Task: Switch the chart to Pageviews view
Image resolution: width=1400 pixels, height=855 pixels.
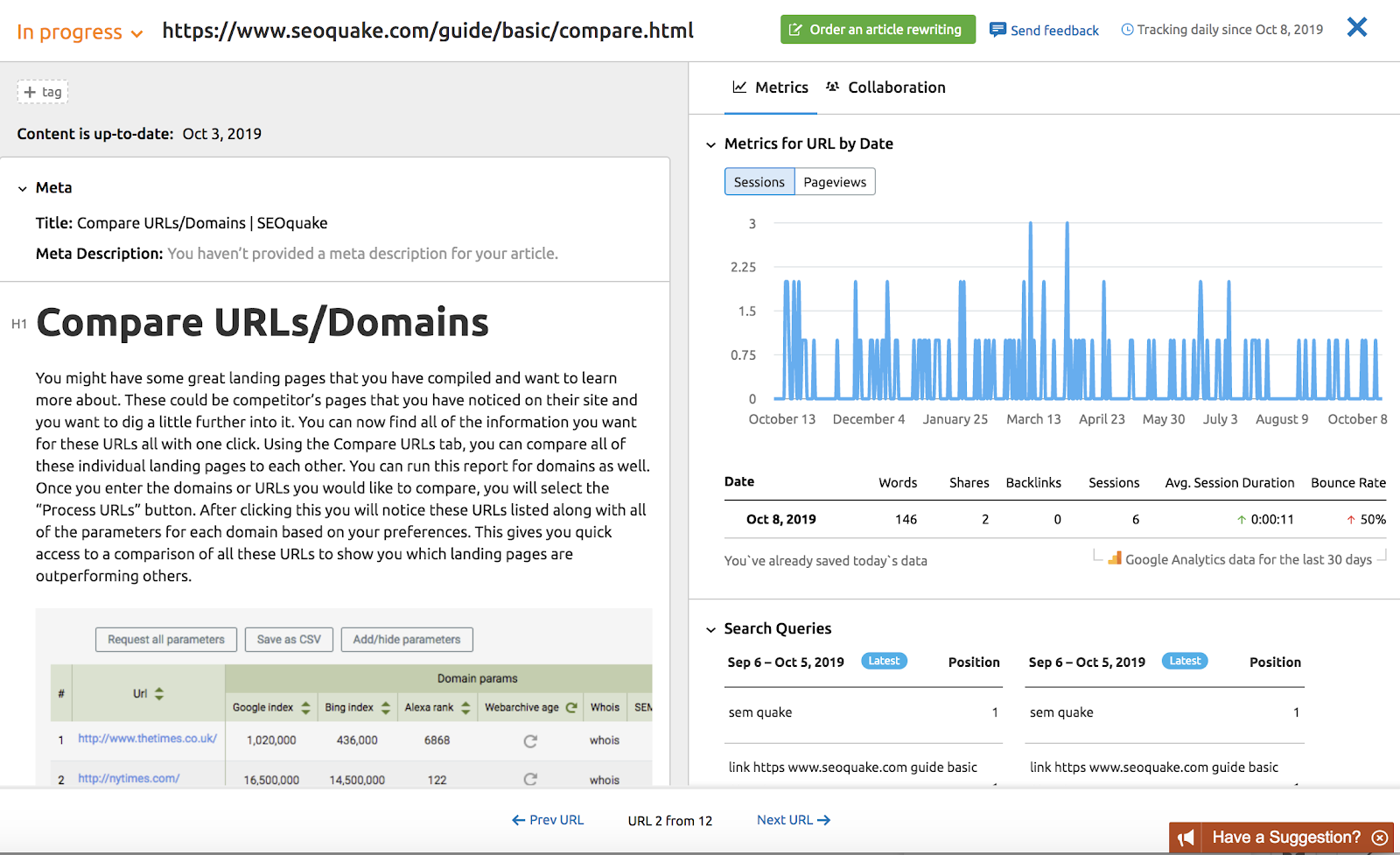Action: pos(835,182)
